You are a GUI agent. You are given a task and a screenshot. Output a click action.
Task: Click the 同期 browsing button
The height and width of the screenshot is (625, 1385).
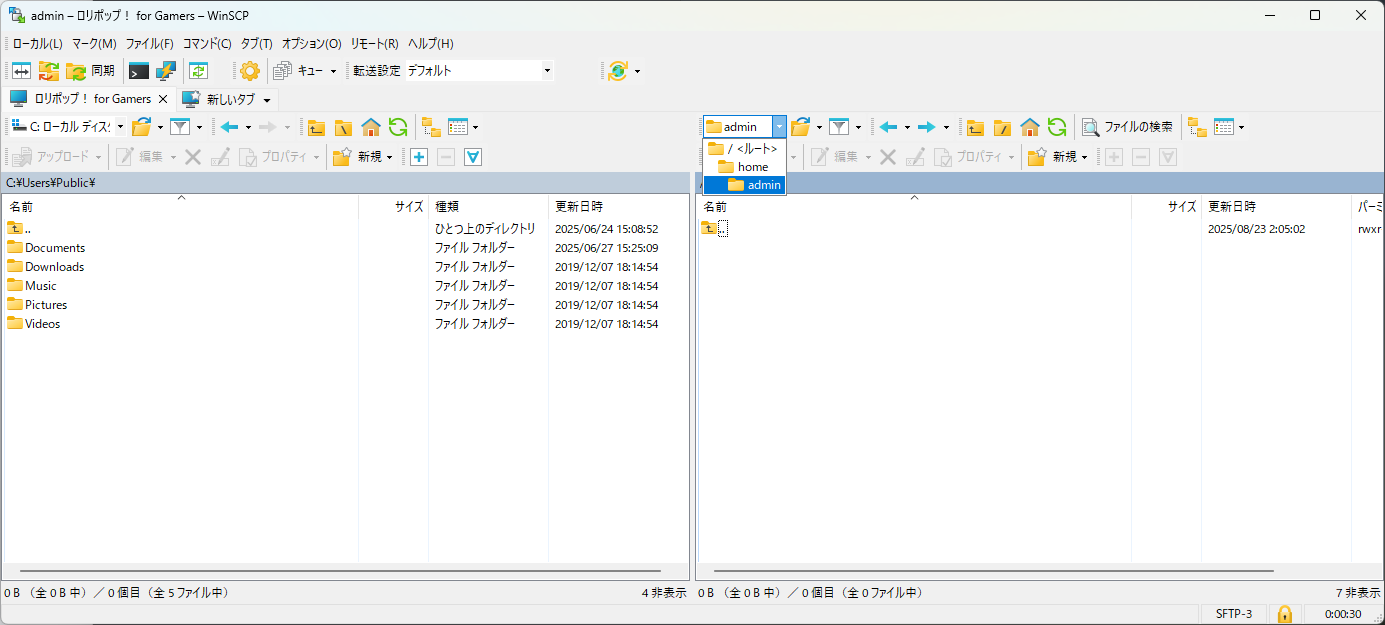pyautogui.click(x=90, y=71)
